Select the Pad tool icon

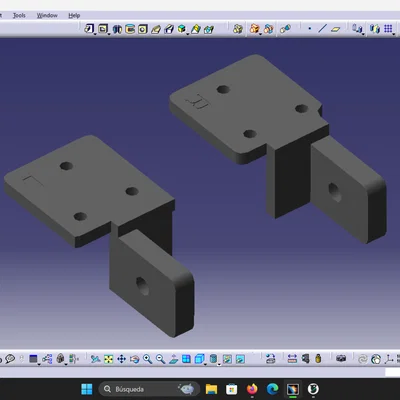pyautogui.click(x=89, y=29)
